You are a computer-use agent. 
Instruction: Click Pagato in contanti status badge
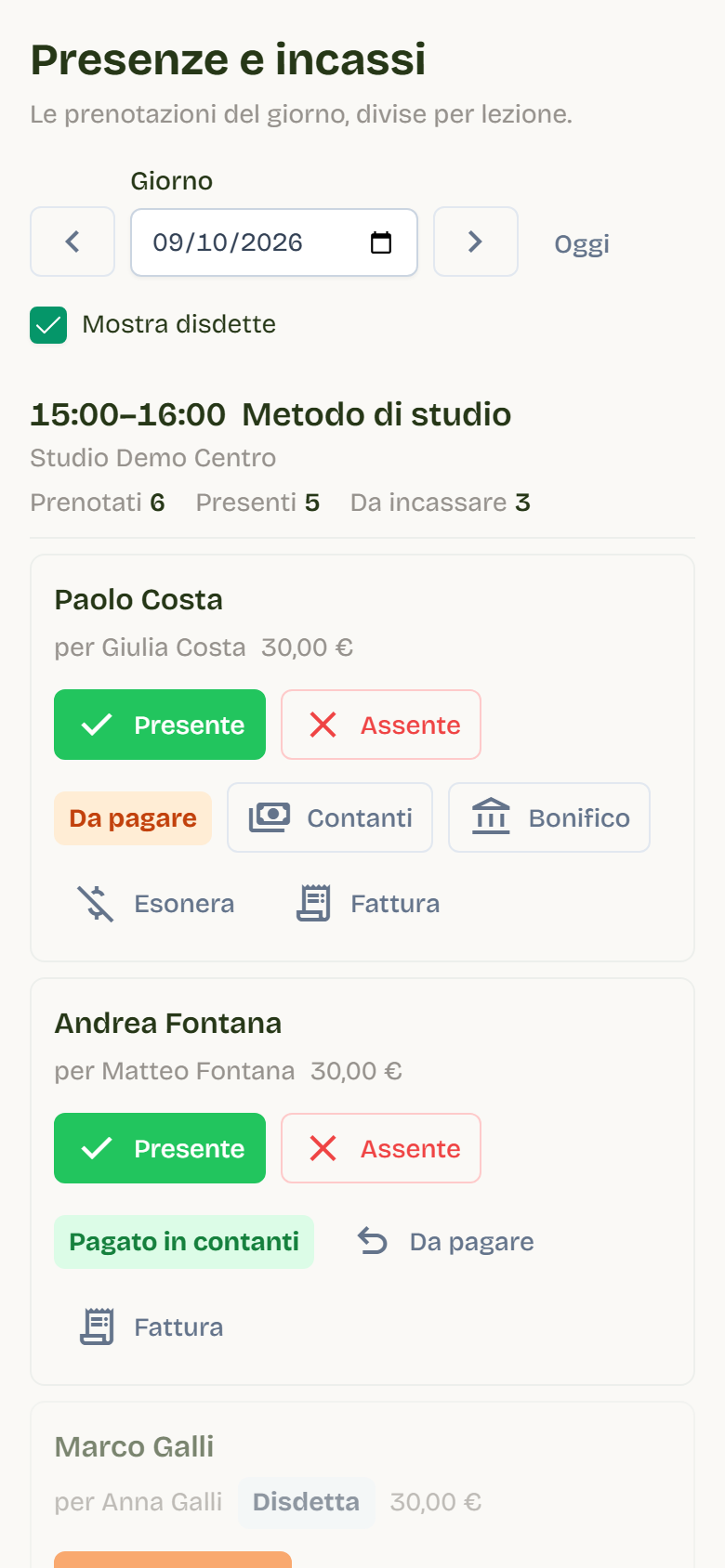click(184, 1242)
